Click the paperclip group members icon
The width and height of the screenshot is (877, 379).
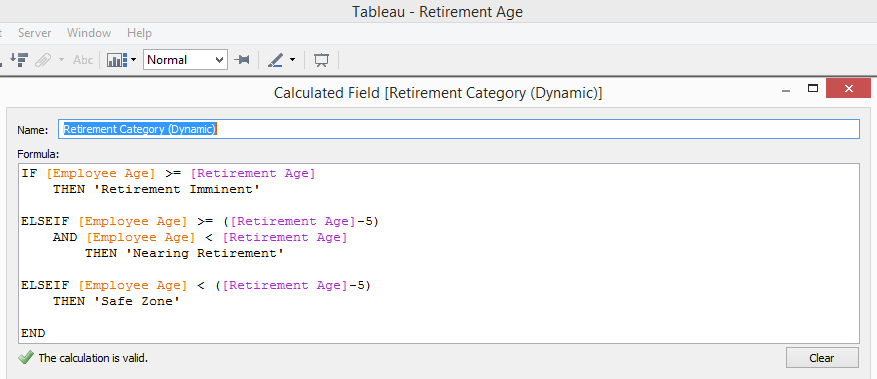point(43,60)
